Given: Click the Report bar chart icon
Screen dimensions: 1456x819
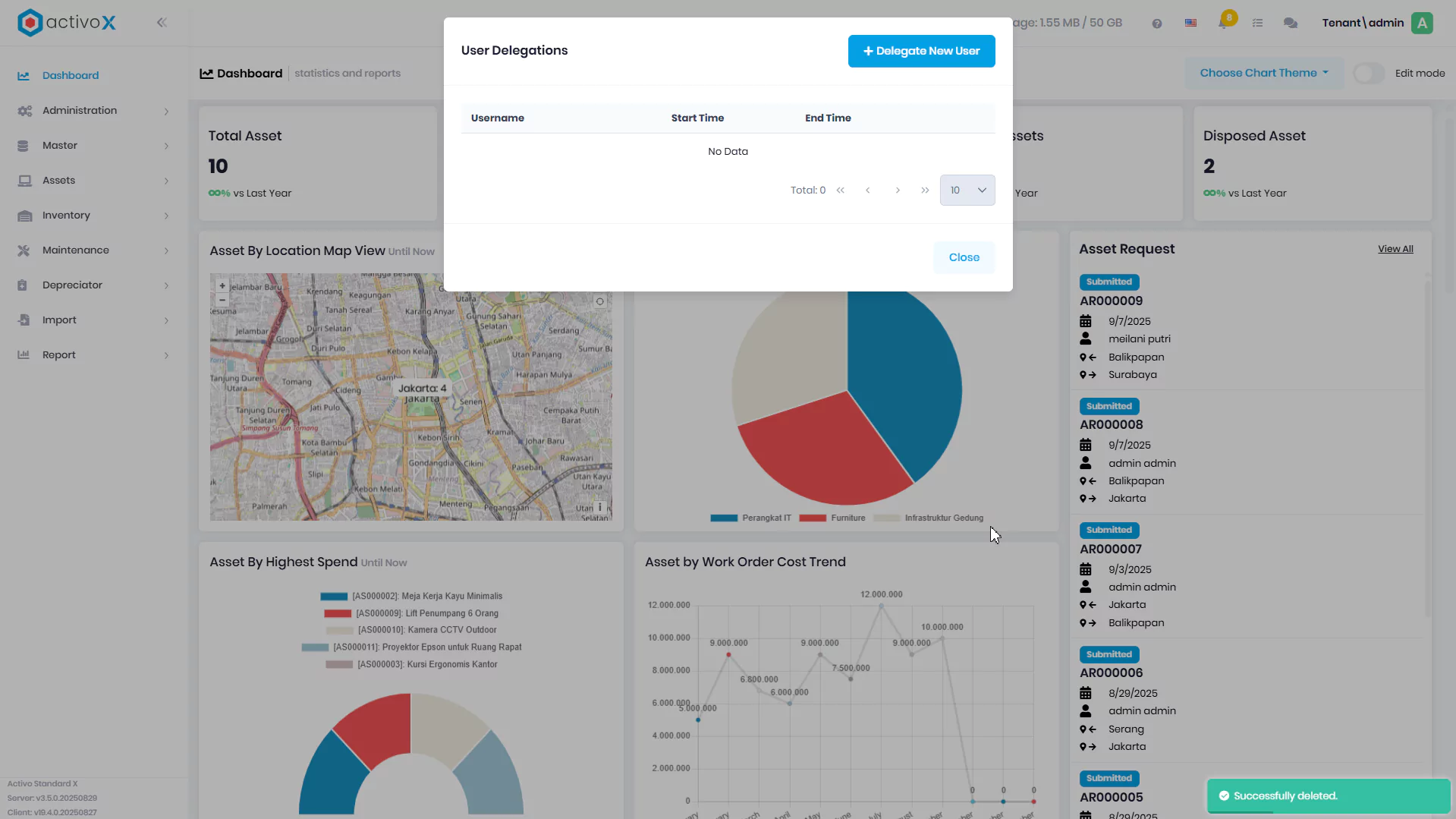Looking at the screenshot, I should click(x=24, y=355).
